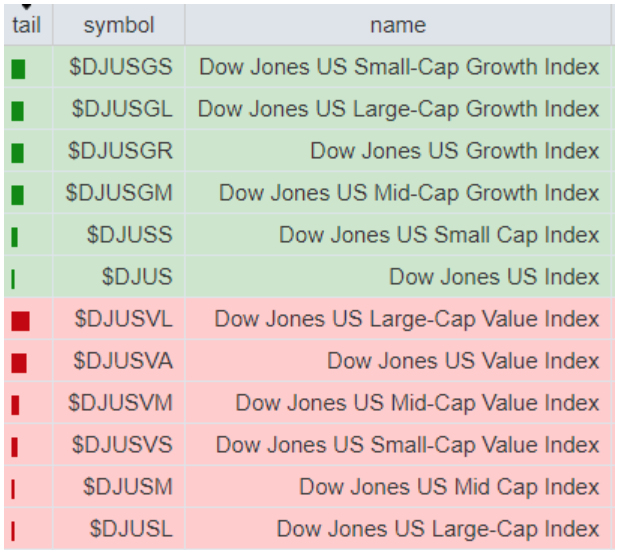The height and width of the screenshot is (550, 618).
Task: Click red tail bar next to $DJUSVA
Action: coord(19,363)
